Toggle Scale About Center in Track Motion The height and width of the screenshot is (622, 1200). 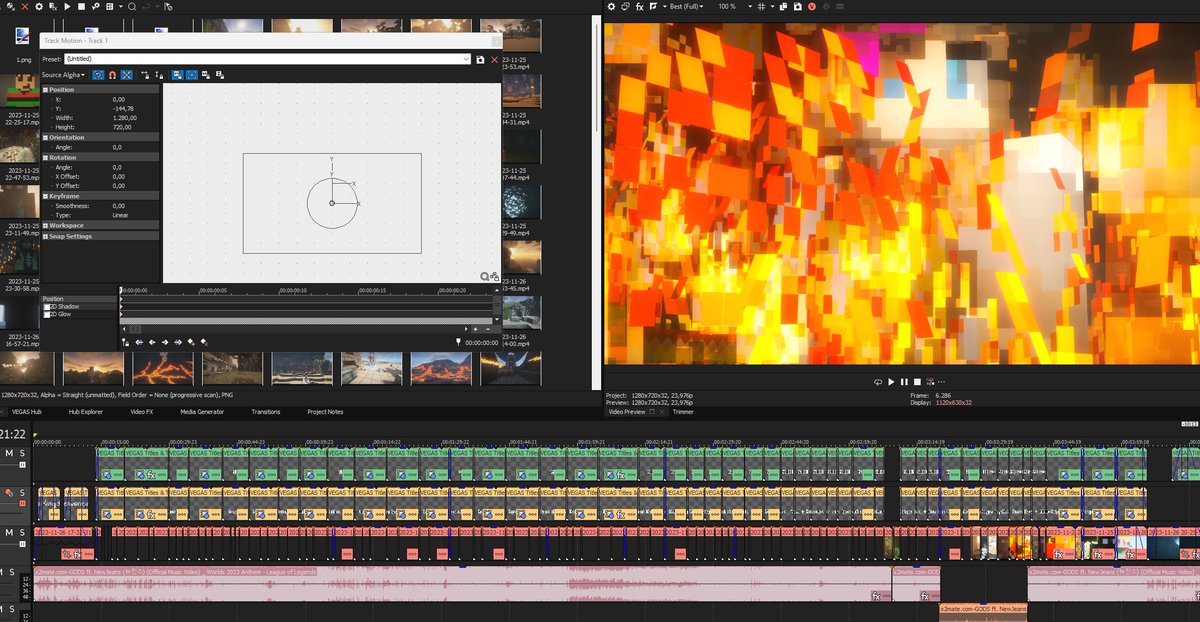[192, 75]
